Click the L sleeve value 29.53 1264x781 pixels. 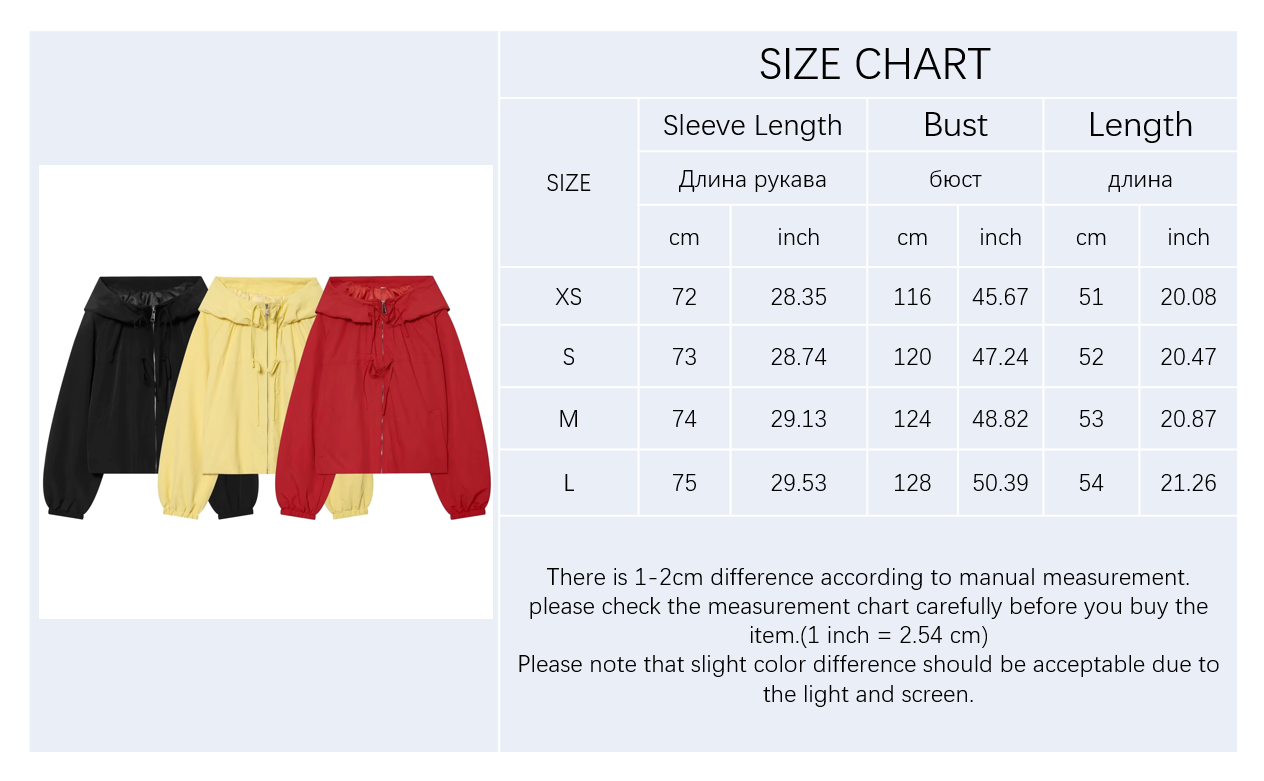point(798,483)
